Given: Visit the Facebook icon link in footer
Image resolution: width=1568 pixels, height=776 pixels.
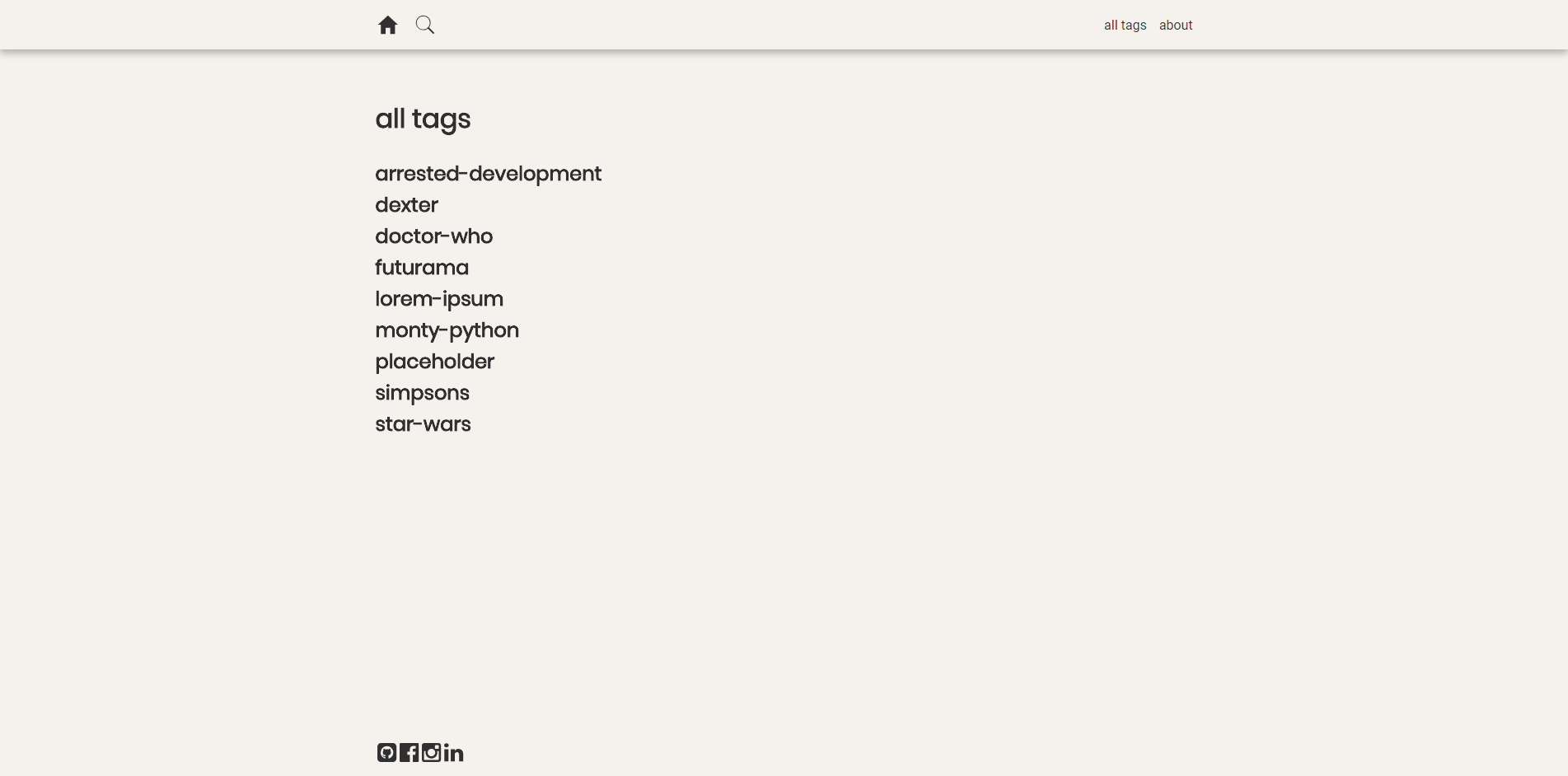Looking at the screenshot, I should click(x=409, y=753).
